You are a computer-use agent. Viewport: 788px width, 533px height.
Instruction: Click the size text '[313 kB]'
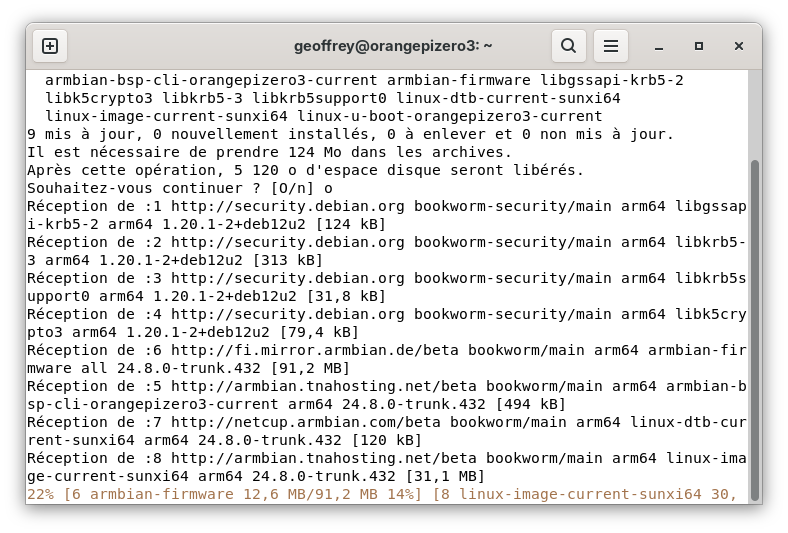(287, 260)
